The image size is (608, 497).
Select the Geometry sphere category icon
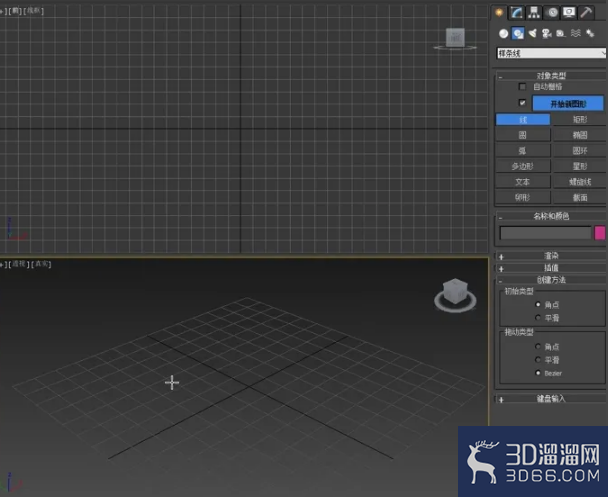[x=503, y=34]
